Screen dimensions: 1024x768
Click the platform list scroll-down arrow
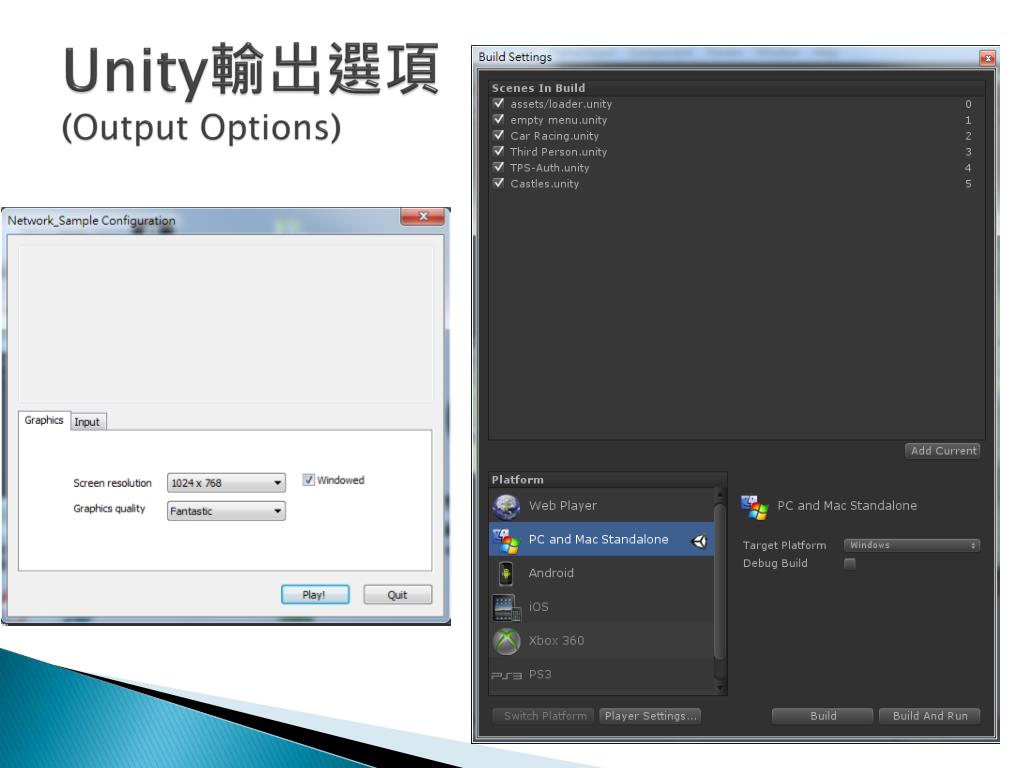pos(719,687)
